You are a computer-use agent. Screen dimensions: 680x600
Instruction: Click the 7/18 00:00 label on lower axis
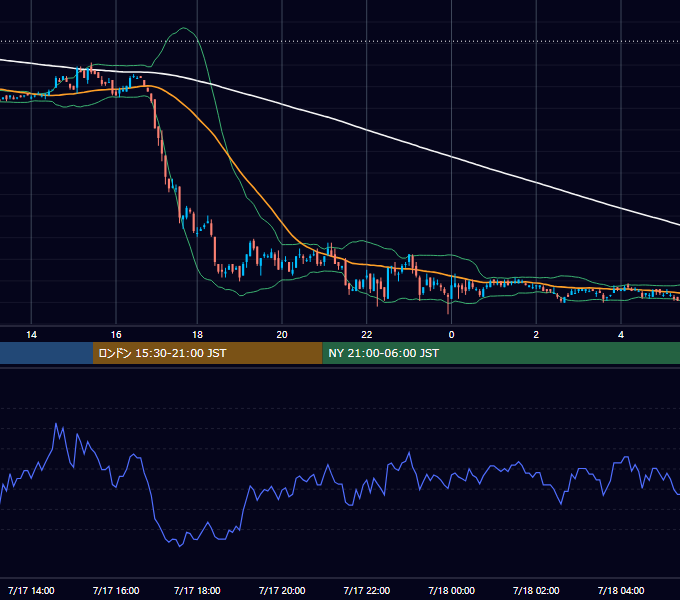tap(451, 590)
